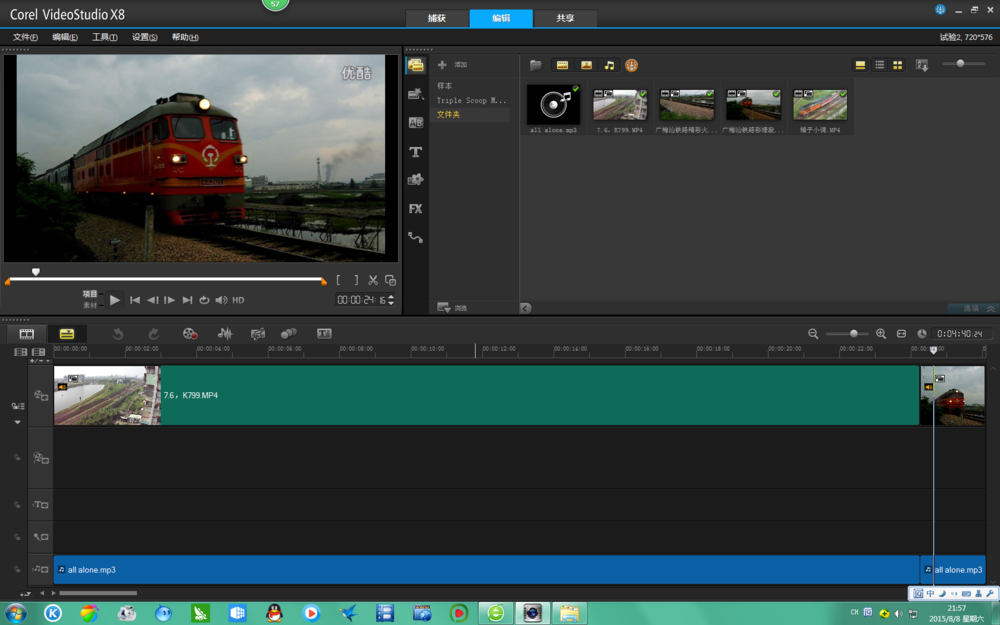Adjust the thumbnail size slider
Viewport: 1000px width, 625px height.
(x=960, y=63)
